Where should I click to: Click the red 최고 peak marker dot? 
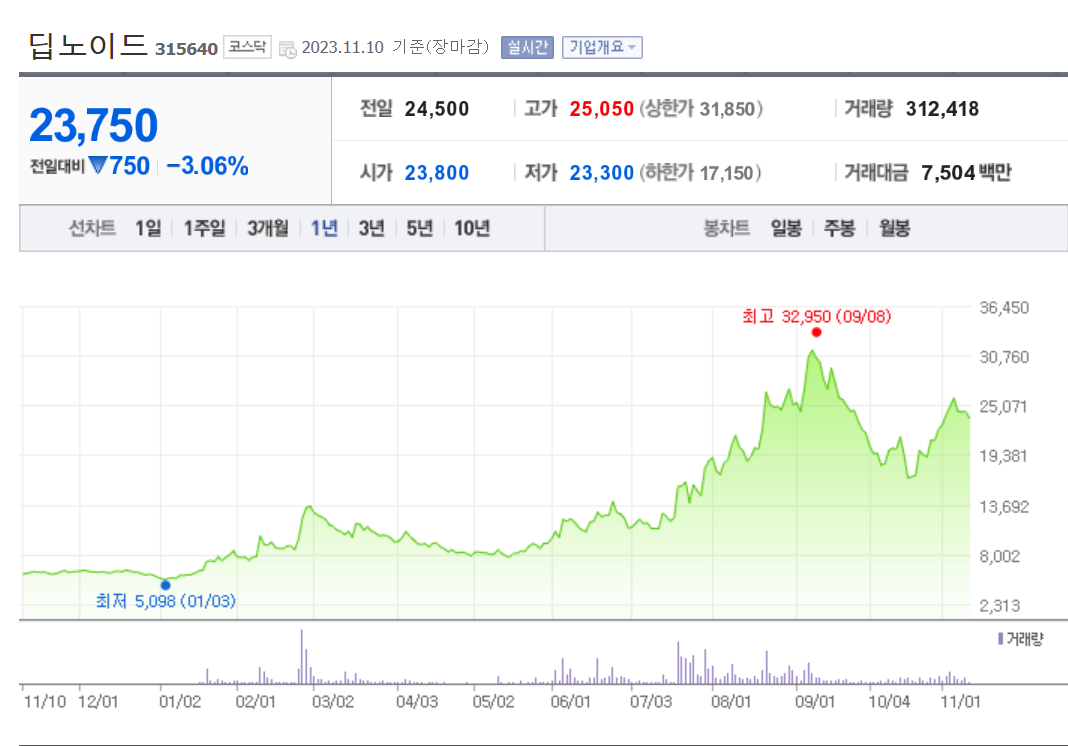click(817, 332)
